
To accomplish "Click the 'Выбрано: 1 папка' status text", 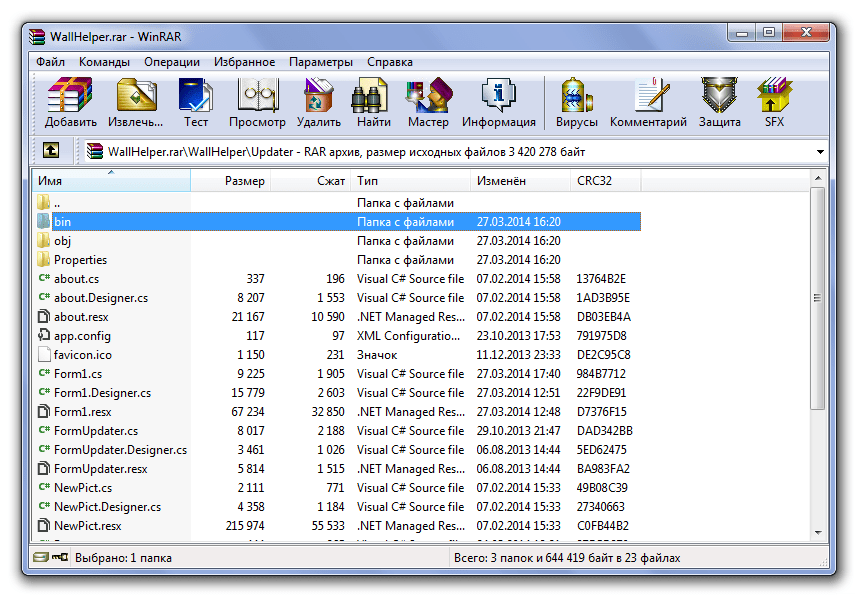I will click(x=124, y=558).
